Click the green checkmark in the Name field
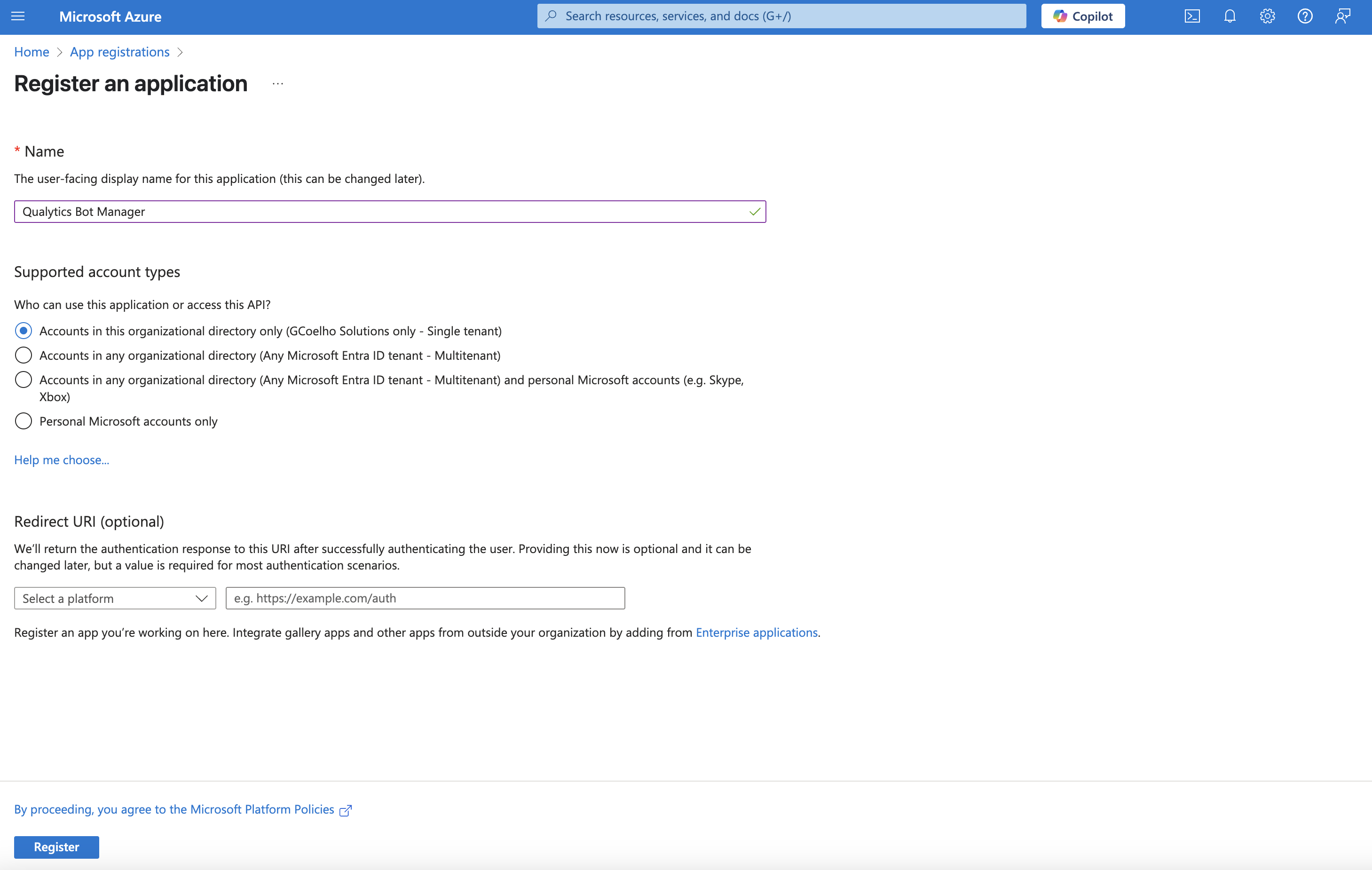The image size is (1372, 870). 754,212
